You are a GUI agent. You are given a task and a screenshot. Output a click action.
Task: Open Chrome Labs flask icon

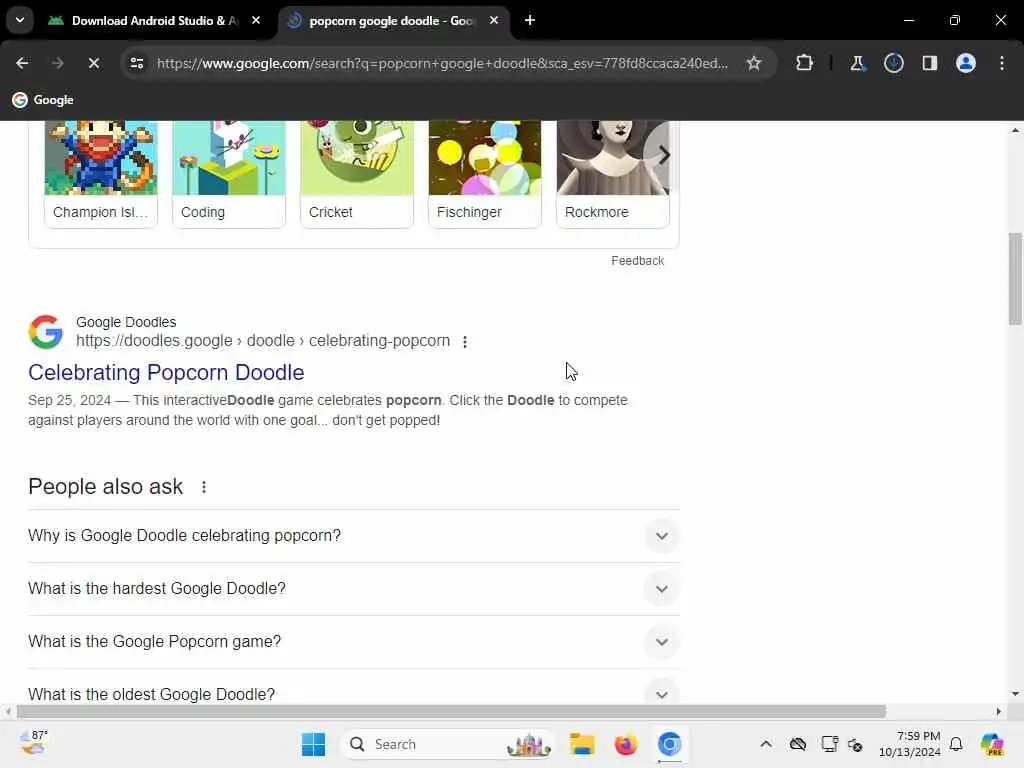pos(857,63)
